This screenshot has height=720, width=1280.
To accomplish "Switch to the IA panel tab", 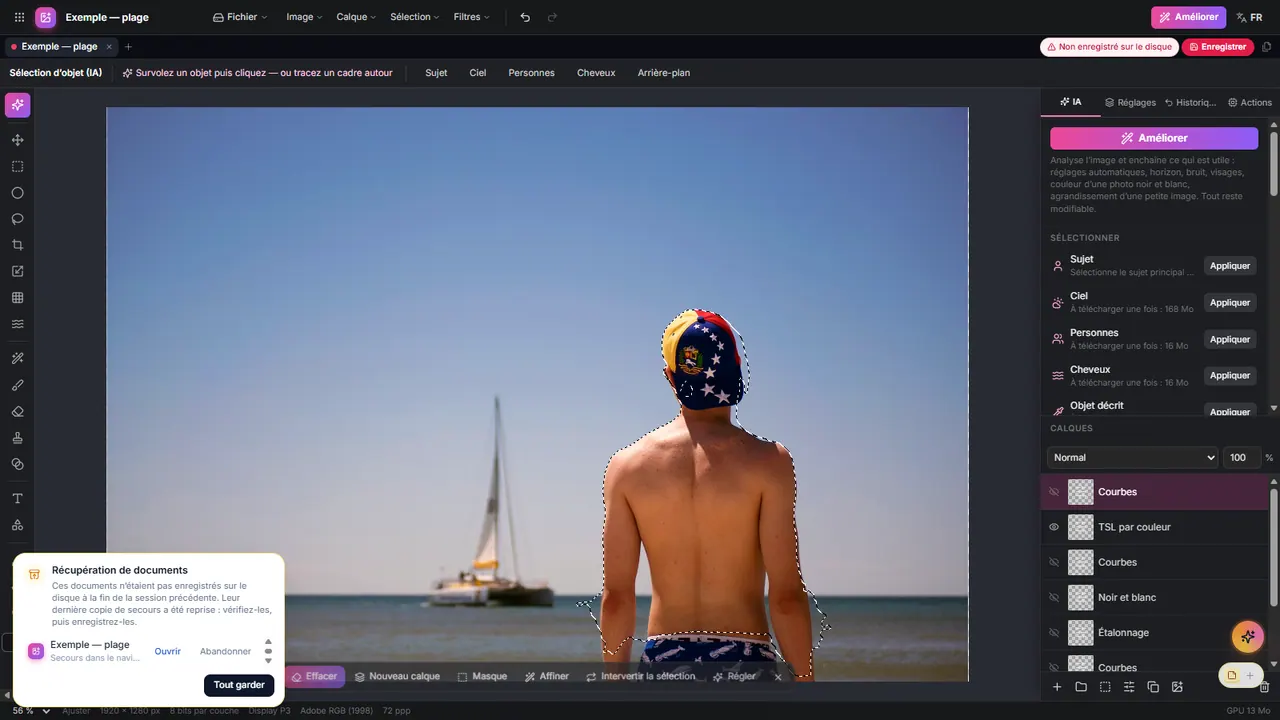I will tap(1070, 102).
